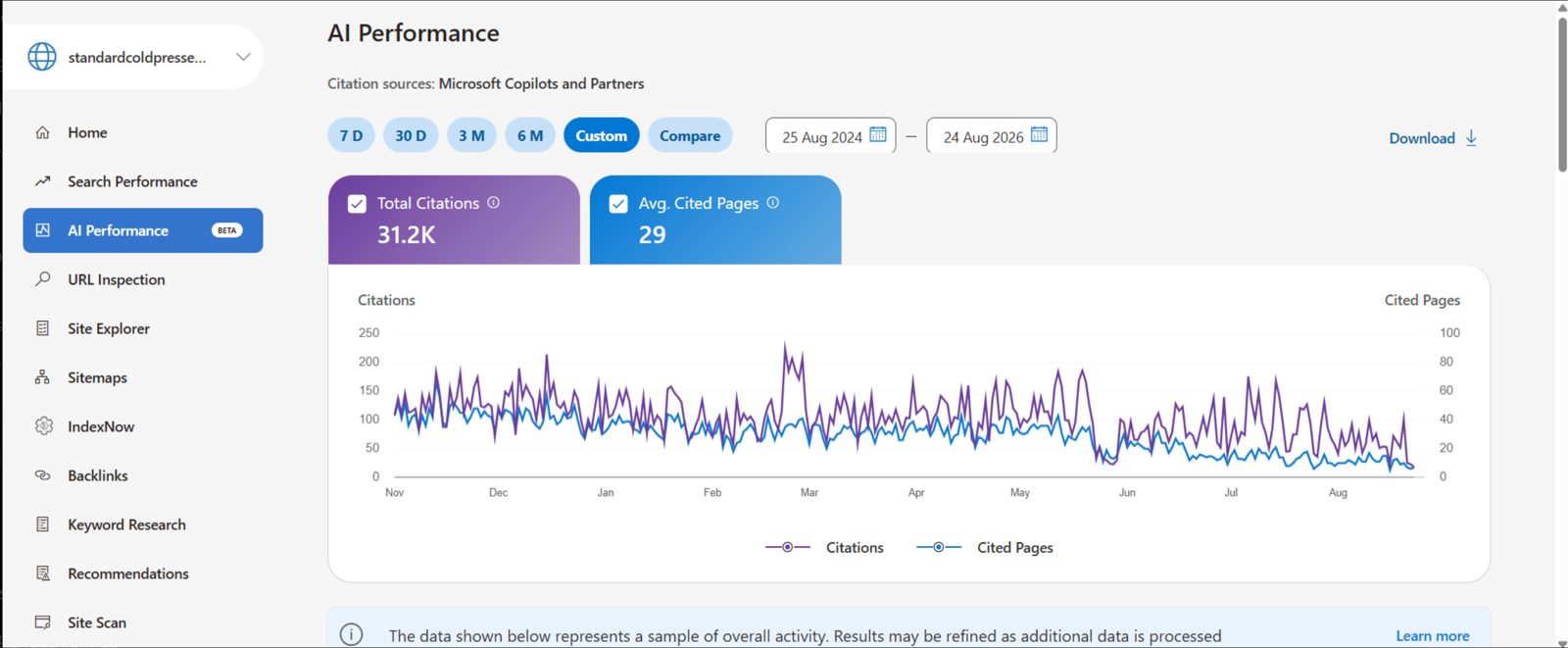Viewport: 1568px width, 648px height.
Task: Click the info icon in notice banner
Action: [x=351, y=635]
